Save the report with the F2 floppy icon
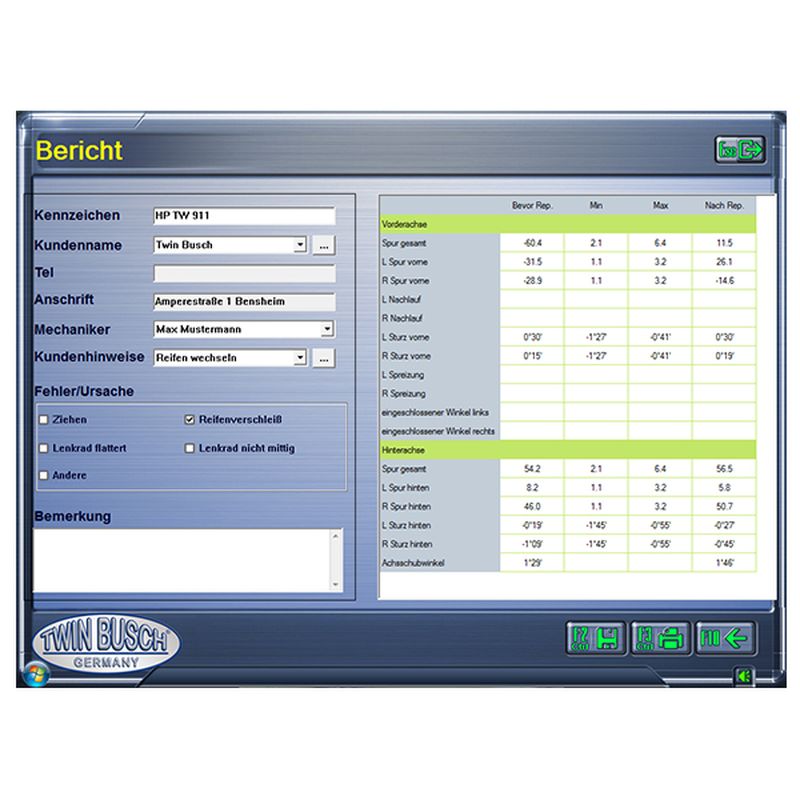Image resolution: width=800 pixels, height=800 pixels. [596, 637]
